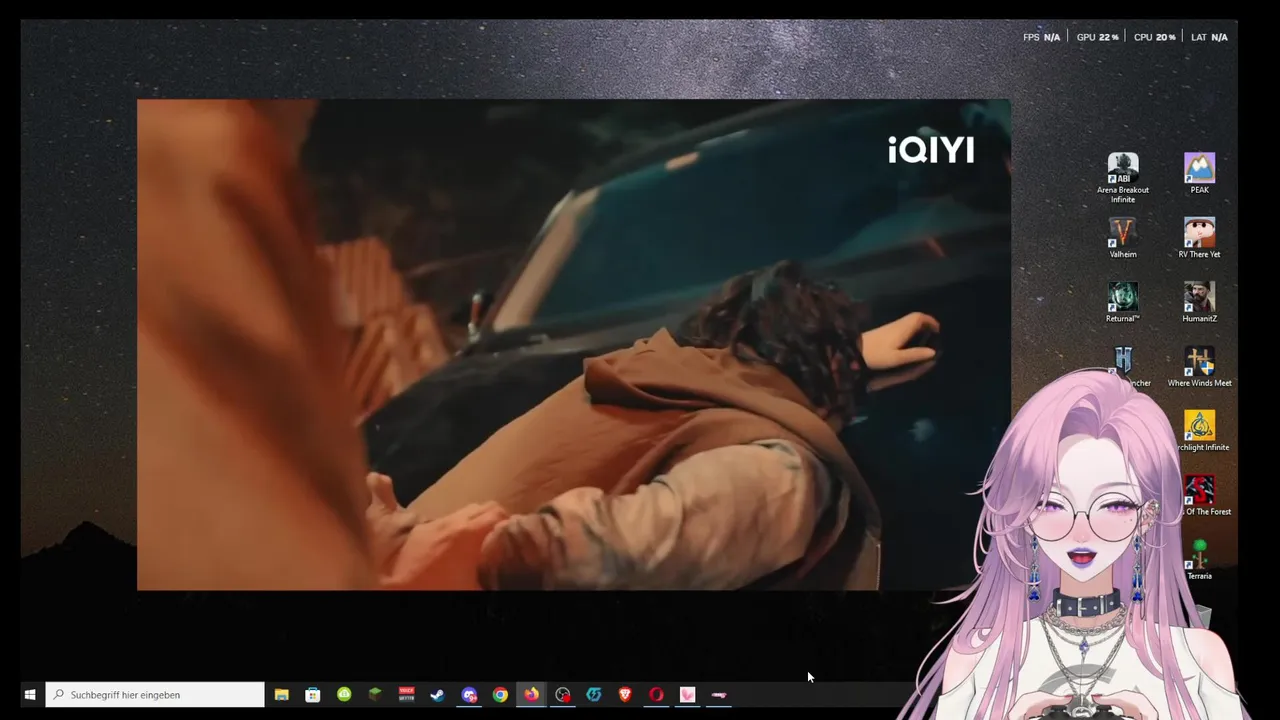
Task: Click the GPU 22% overlay readout
Action: point(1097,37)
